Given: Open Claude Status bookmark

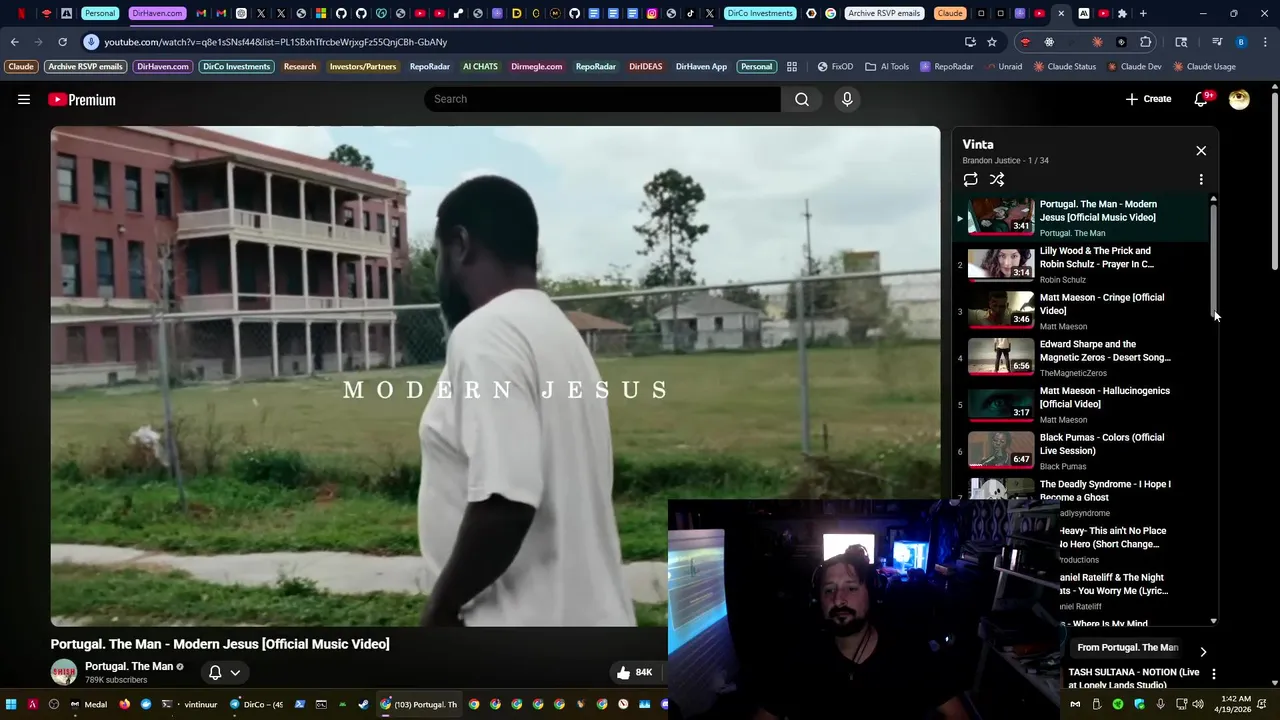Looking at the screenshot, I should [x=1065, y=67].
